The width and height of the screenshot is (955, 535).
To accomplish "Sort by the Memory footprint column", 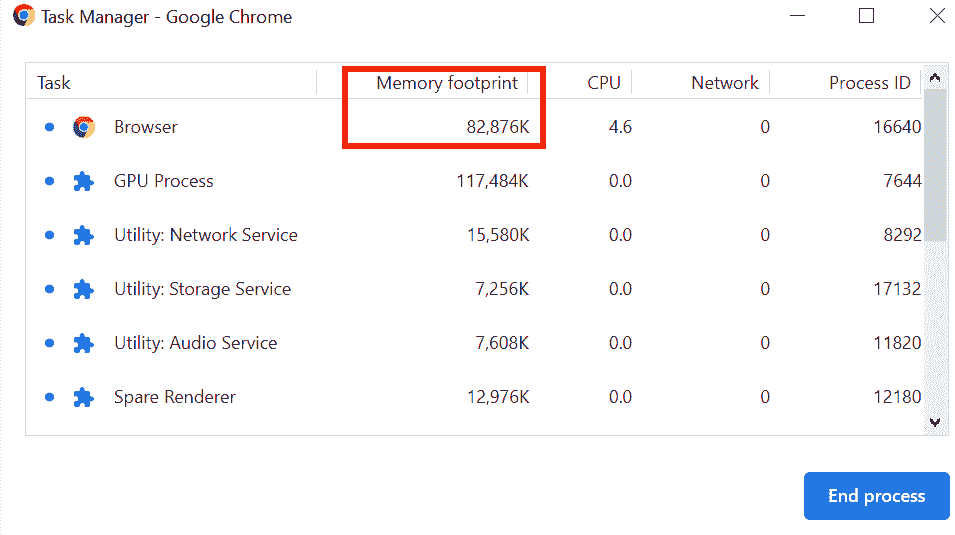I will coord(447,83).
